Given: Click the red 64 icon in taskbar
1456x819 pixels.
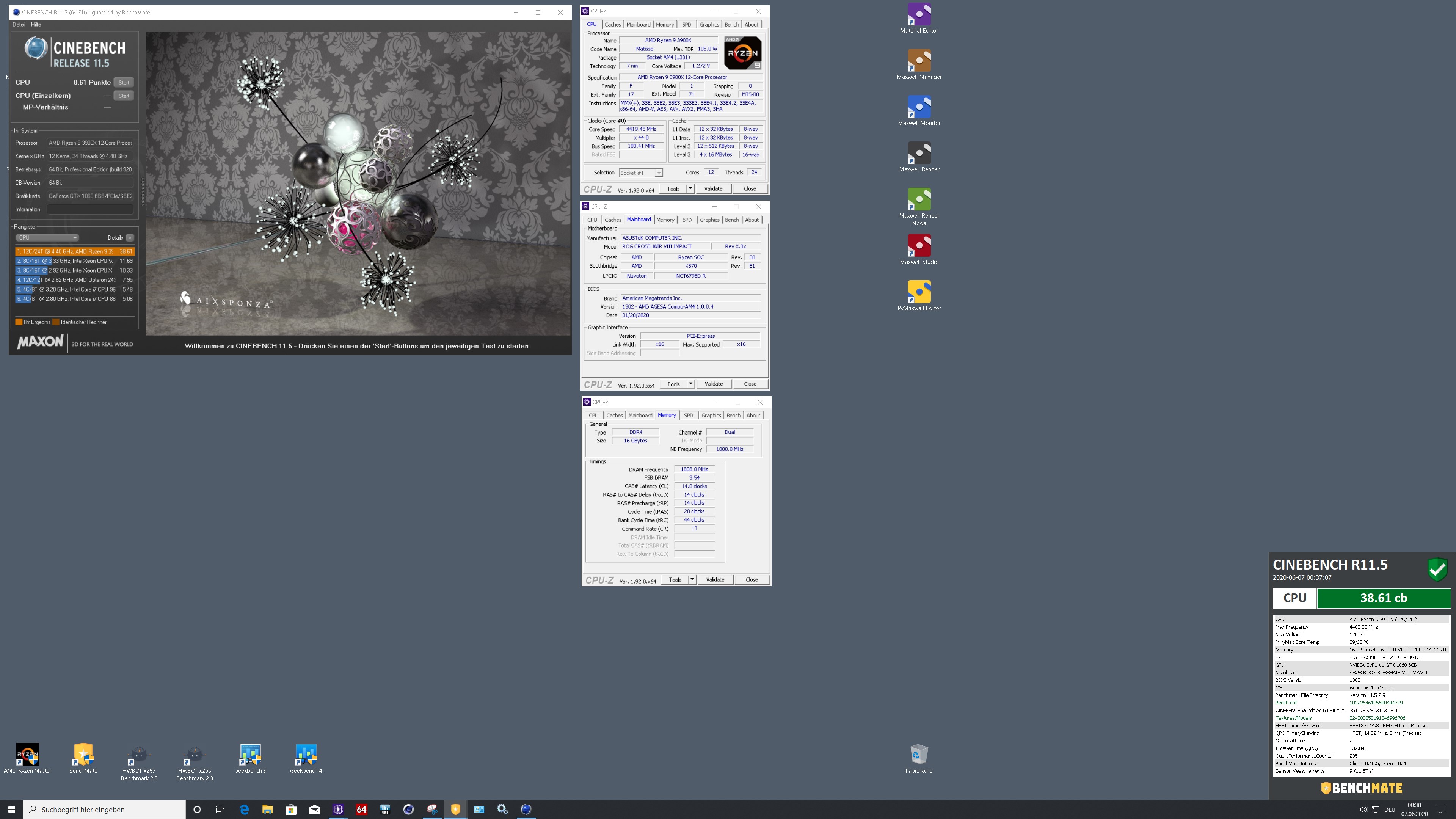Looking at the screenshot, I should pos(362,810).
